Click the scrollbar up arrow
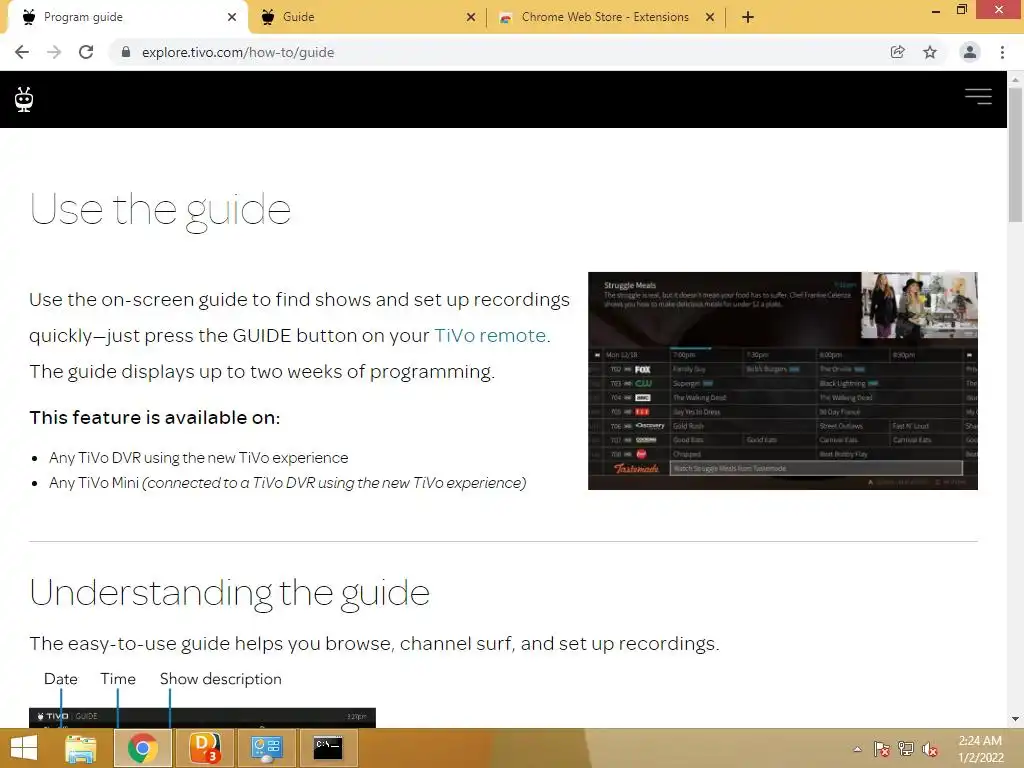Screen dimensions: 1024x768 [x=1015, y=79]
